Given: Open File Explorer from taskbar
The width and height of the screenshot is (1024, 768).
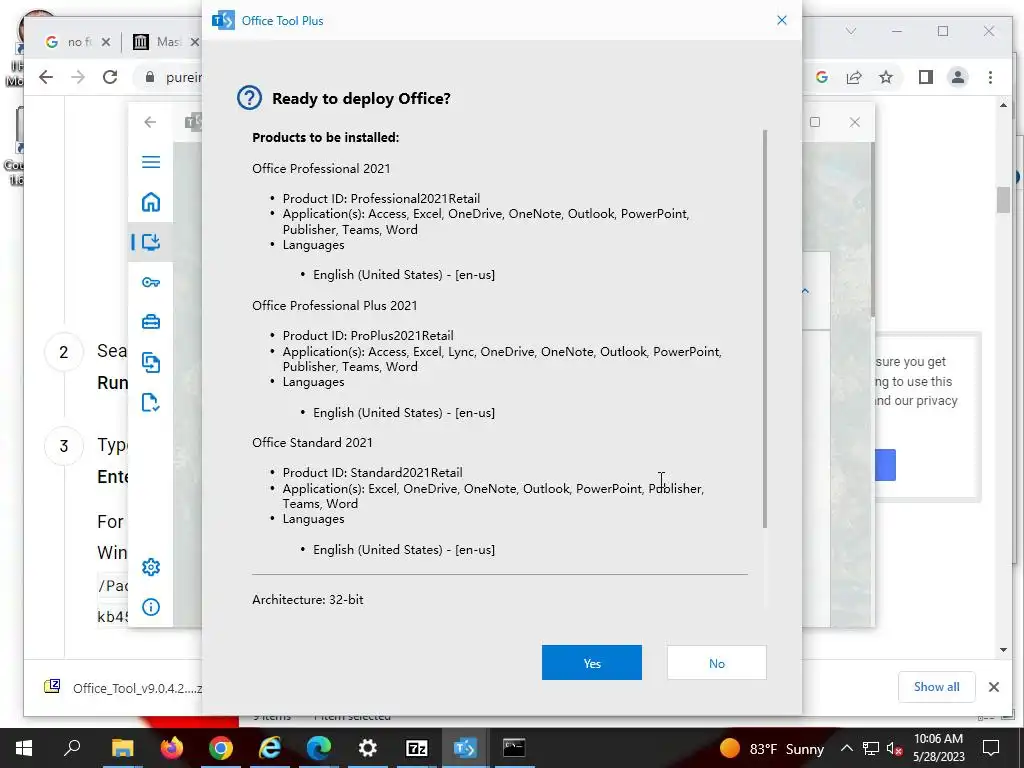Looking at the screenshot, I should tap(122, 748).
